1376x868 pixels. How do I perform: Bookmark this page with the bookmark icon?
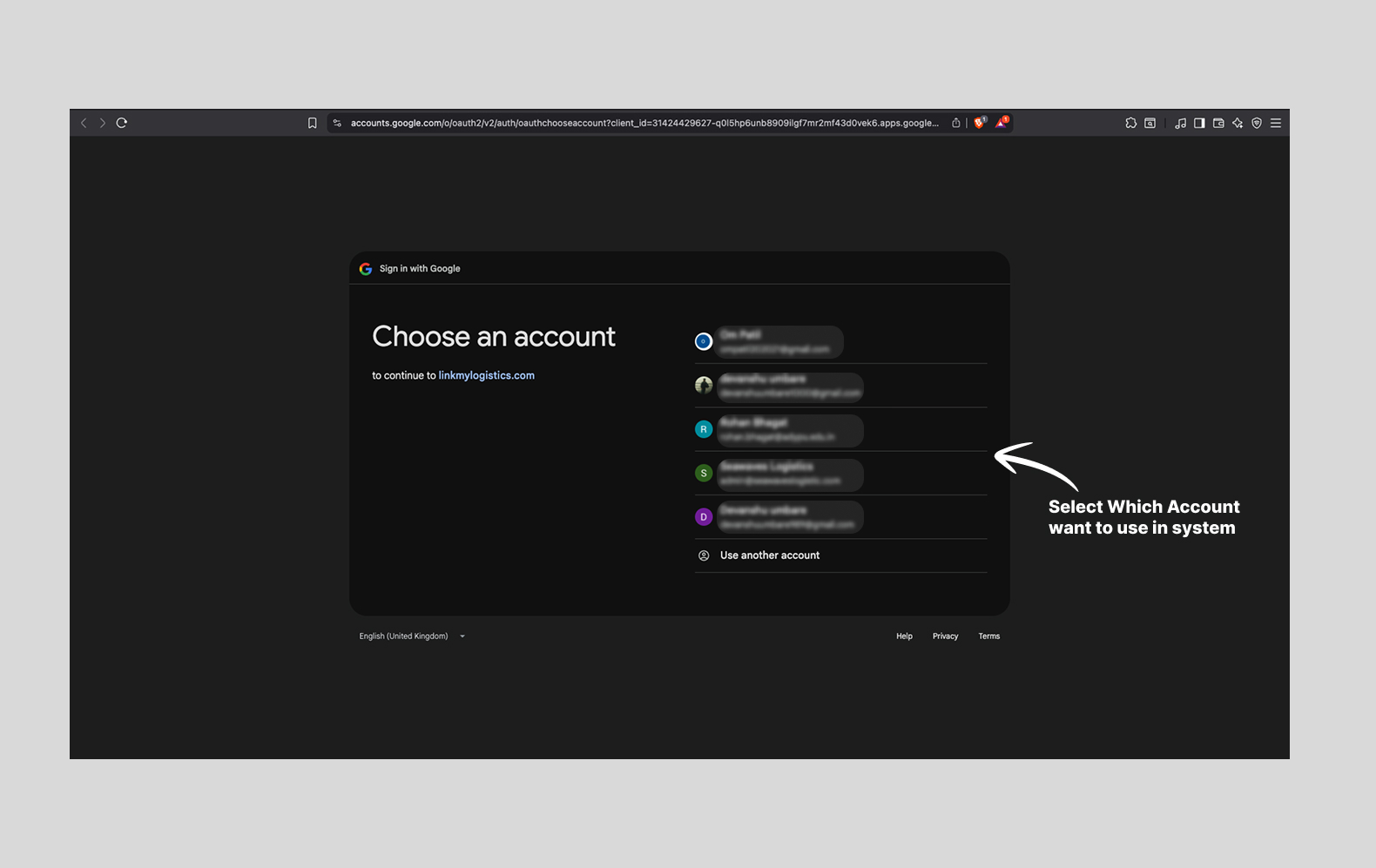(x=313, y=123)
